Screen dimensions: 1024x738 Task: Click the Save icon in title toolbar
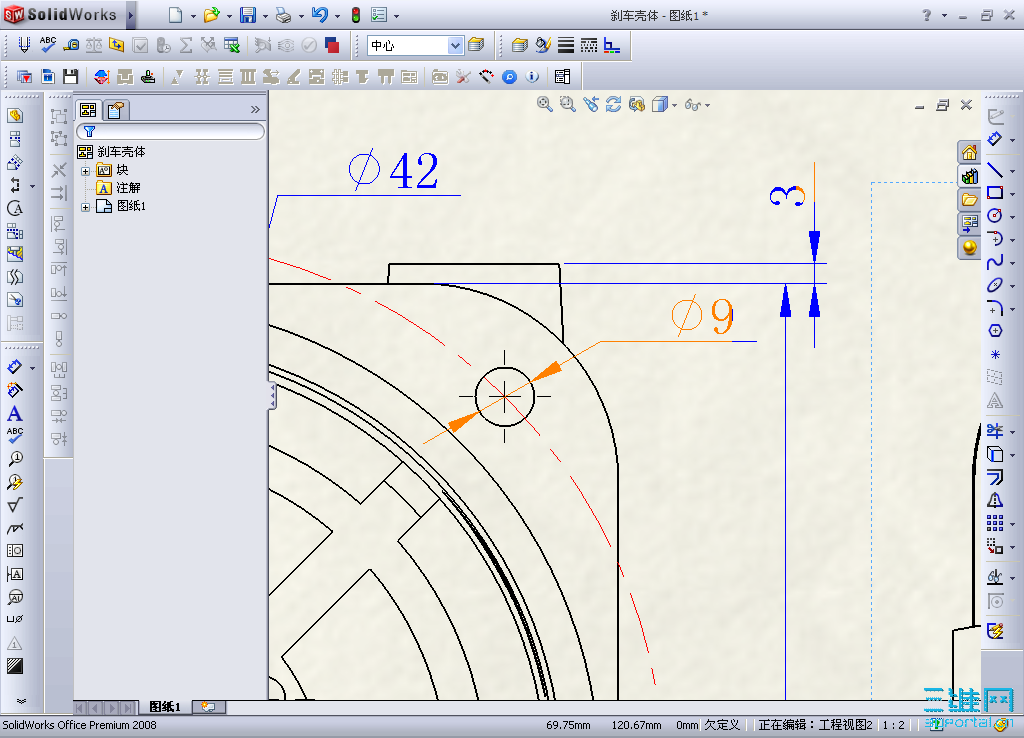tap(247, 15)
